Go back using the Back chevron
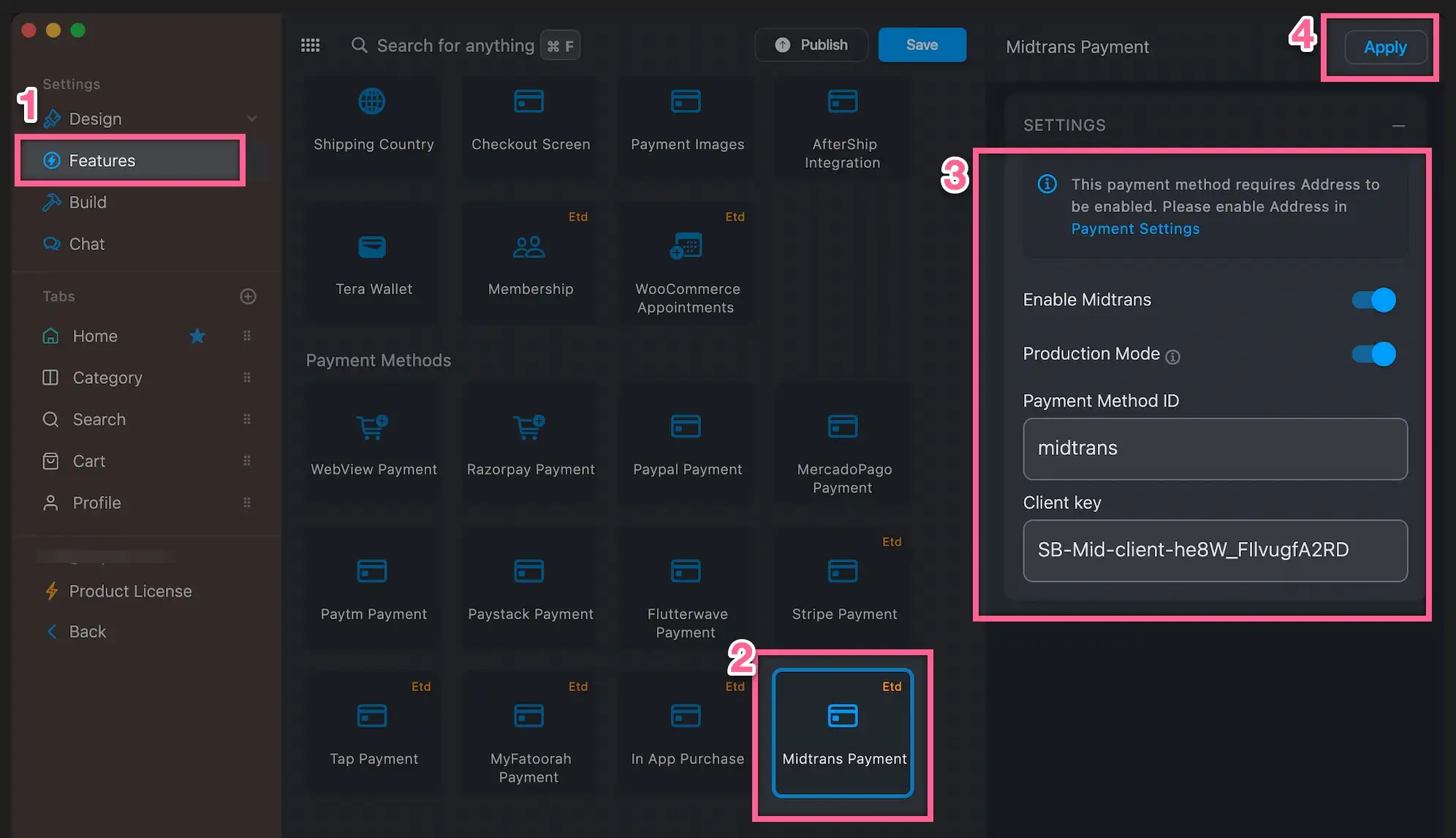 52,632
